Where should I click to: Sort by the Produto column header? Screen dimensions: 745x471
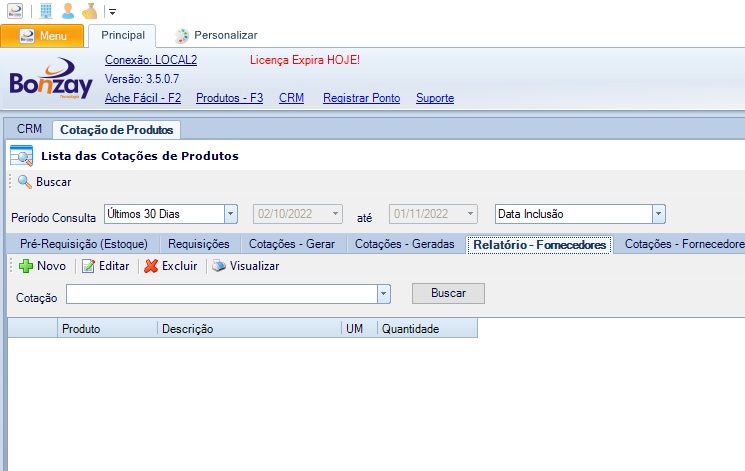coord(107,328)
